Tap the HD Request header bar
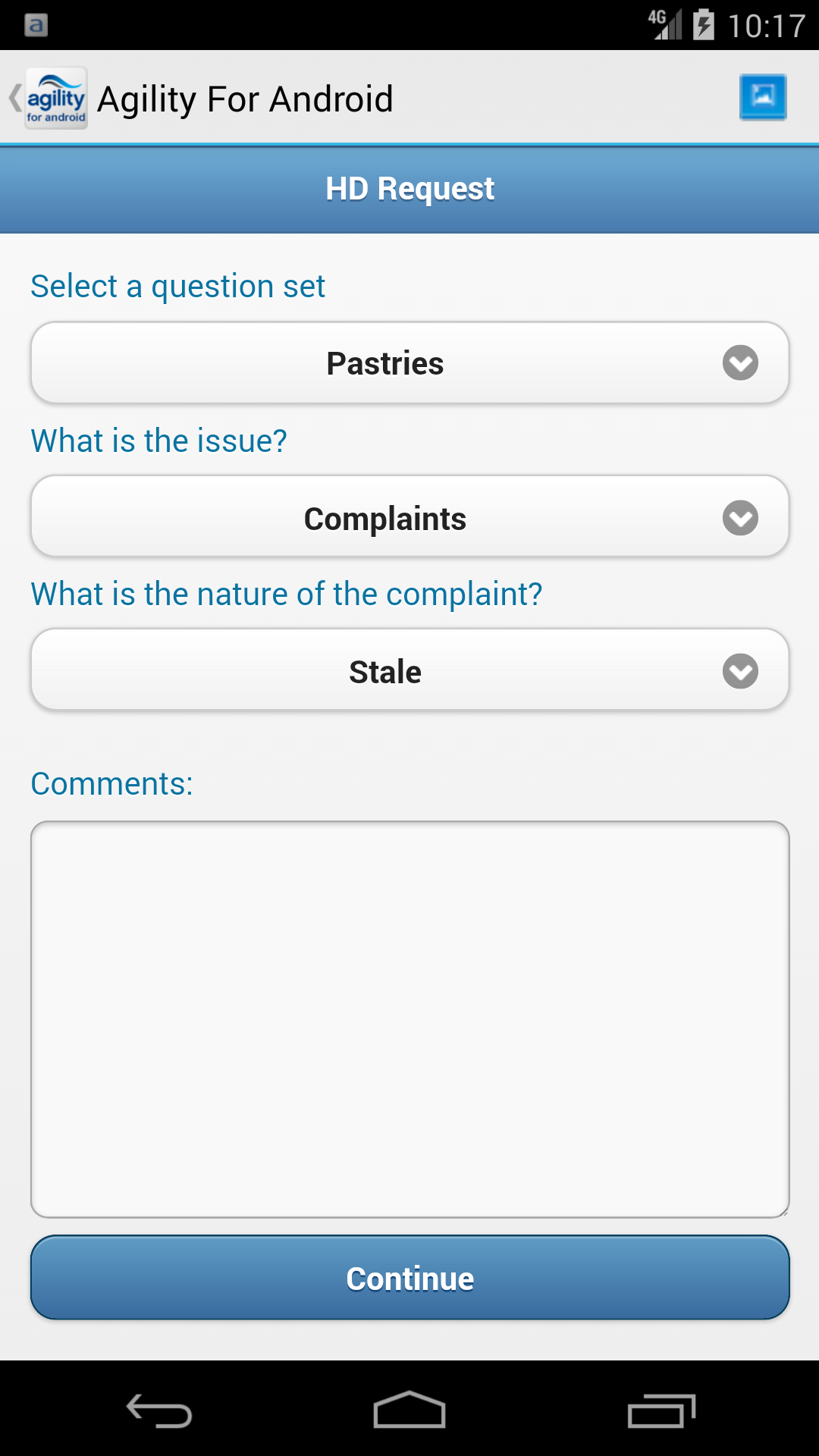 [x=409, y=189]
